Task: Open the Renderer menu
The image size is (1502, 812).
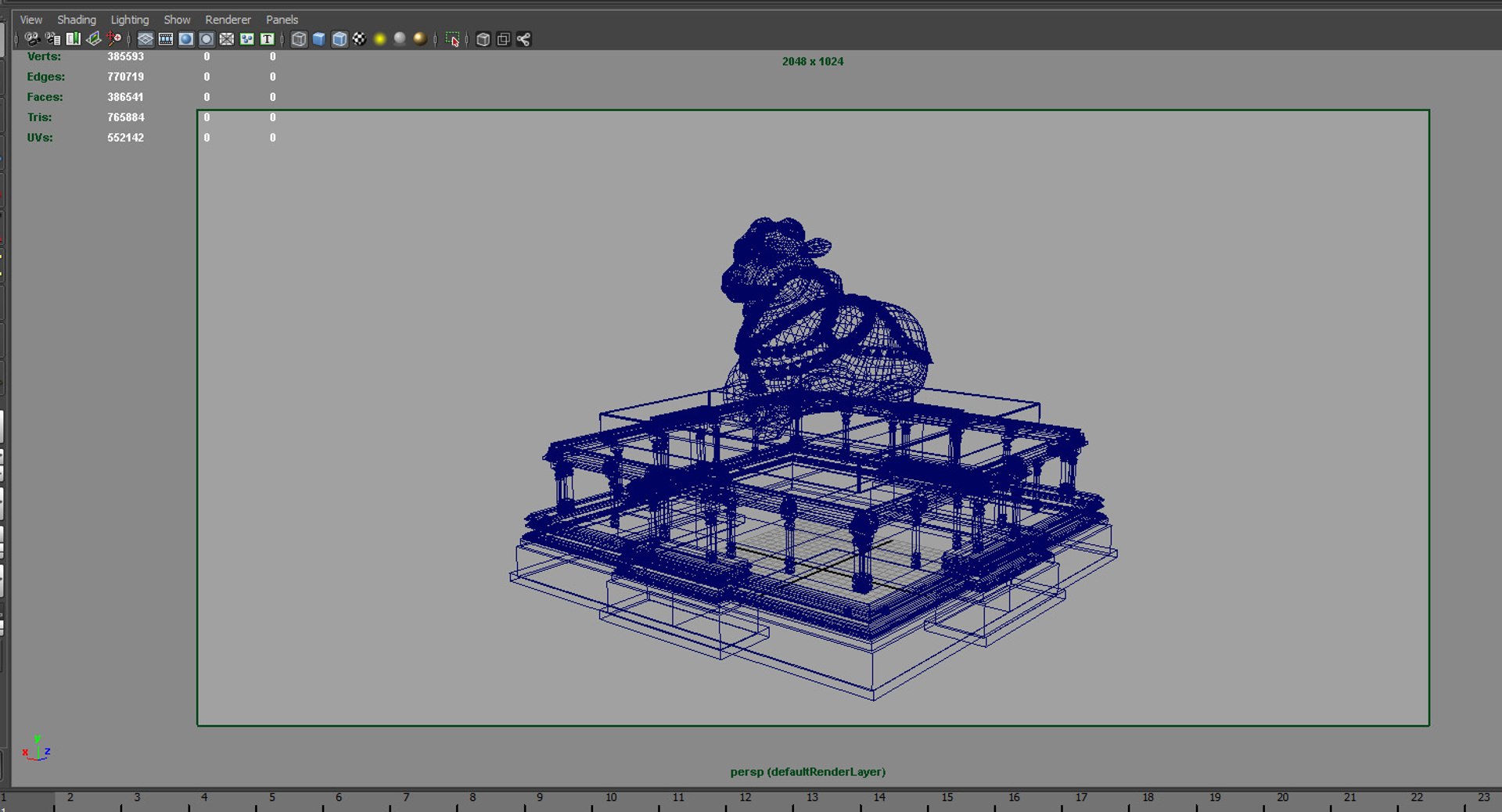Action: pyautogui.click(x=228, y=20)
